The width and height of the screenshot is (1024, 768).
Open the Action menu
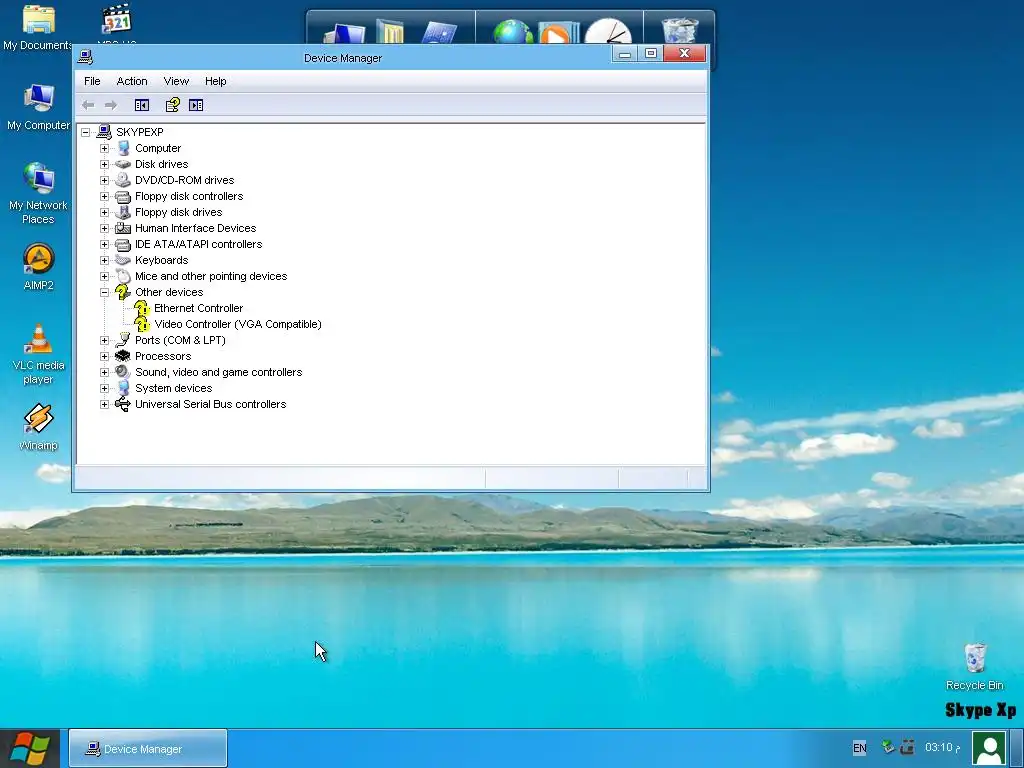(x=132, y=81)
